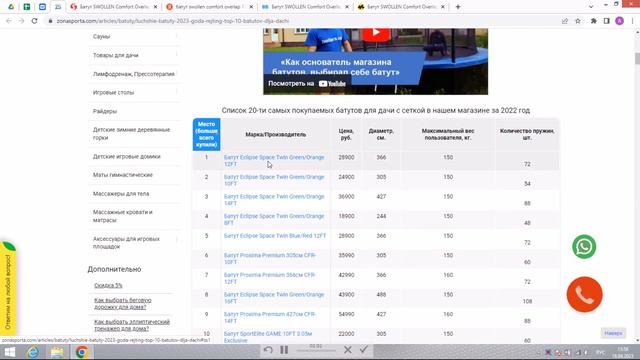
Task: Open Chrome three-dot menu
Action: [632, 21]
